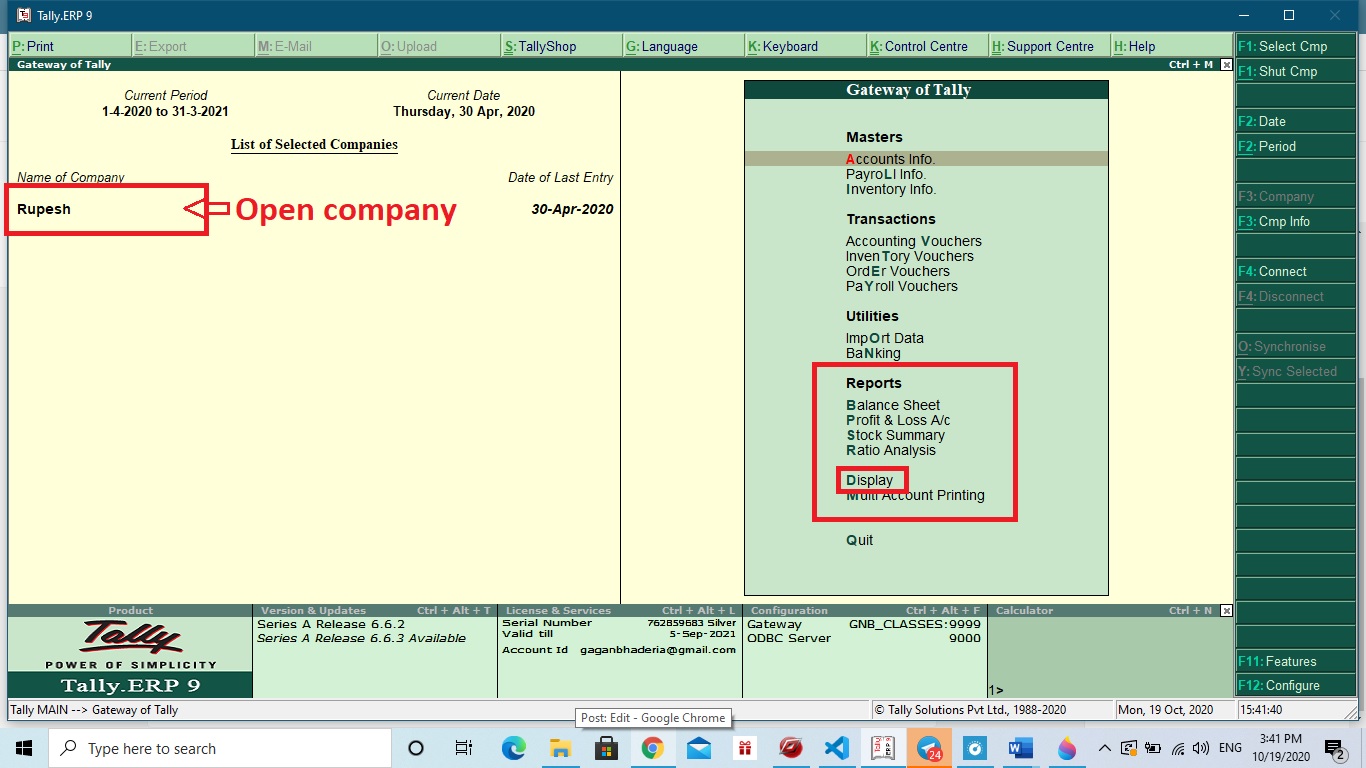Click the volume icon in system tray
The height and width of the screenshot is (768, 1366).
point(1202,748)
